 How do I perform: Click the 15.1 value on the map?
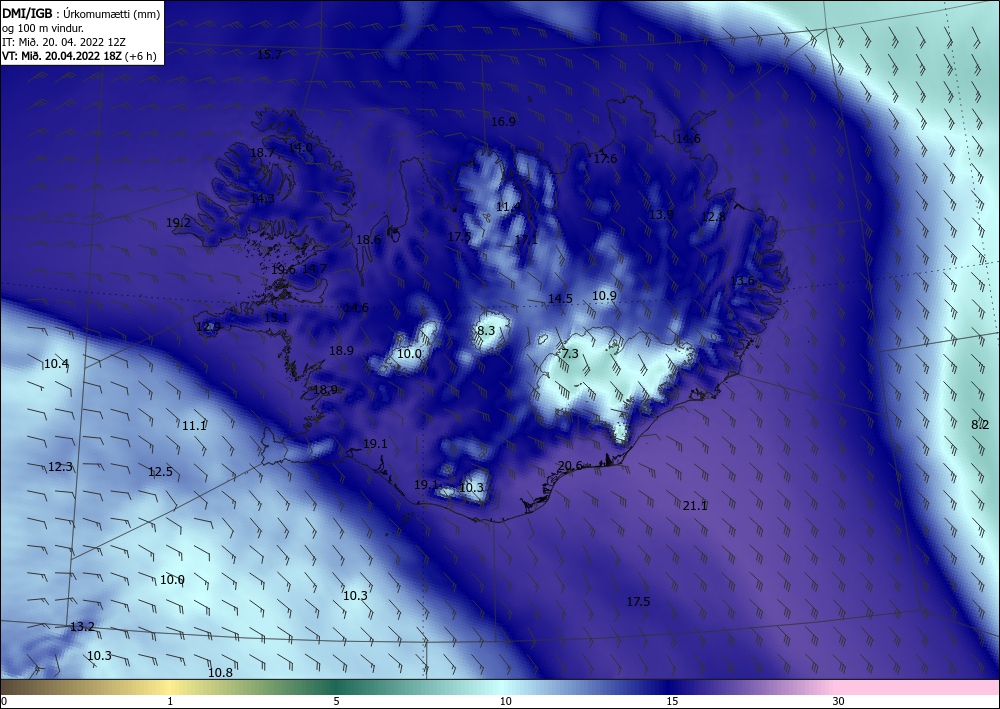coord(276,318)
